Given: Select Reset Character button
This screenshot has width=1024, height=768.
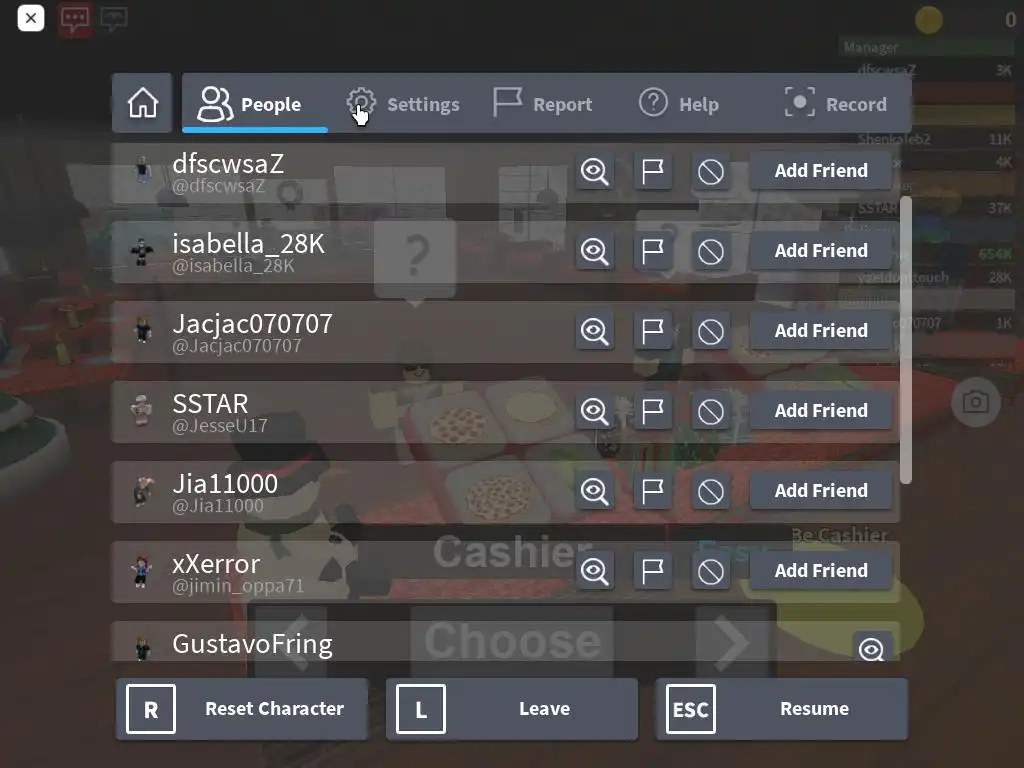Looking at the screenshot, I should pos(242,709).
